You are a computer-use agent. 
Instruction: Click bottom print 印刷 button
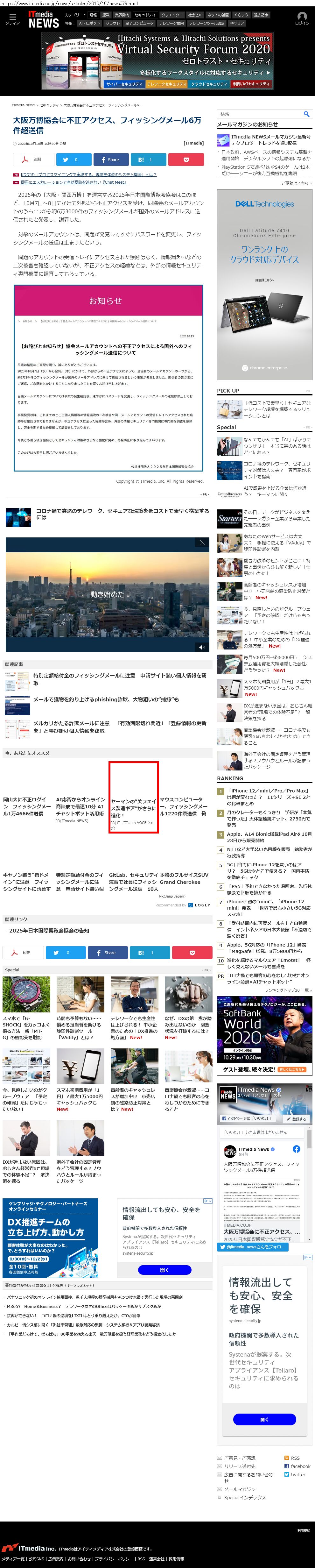(23, 953)
